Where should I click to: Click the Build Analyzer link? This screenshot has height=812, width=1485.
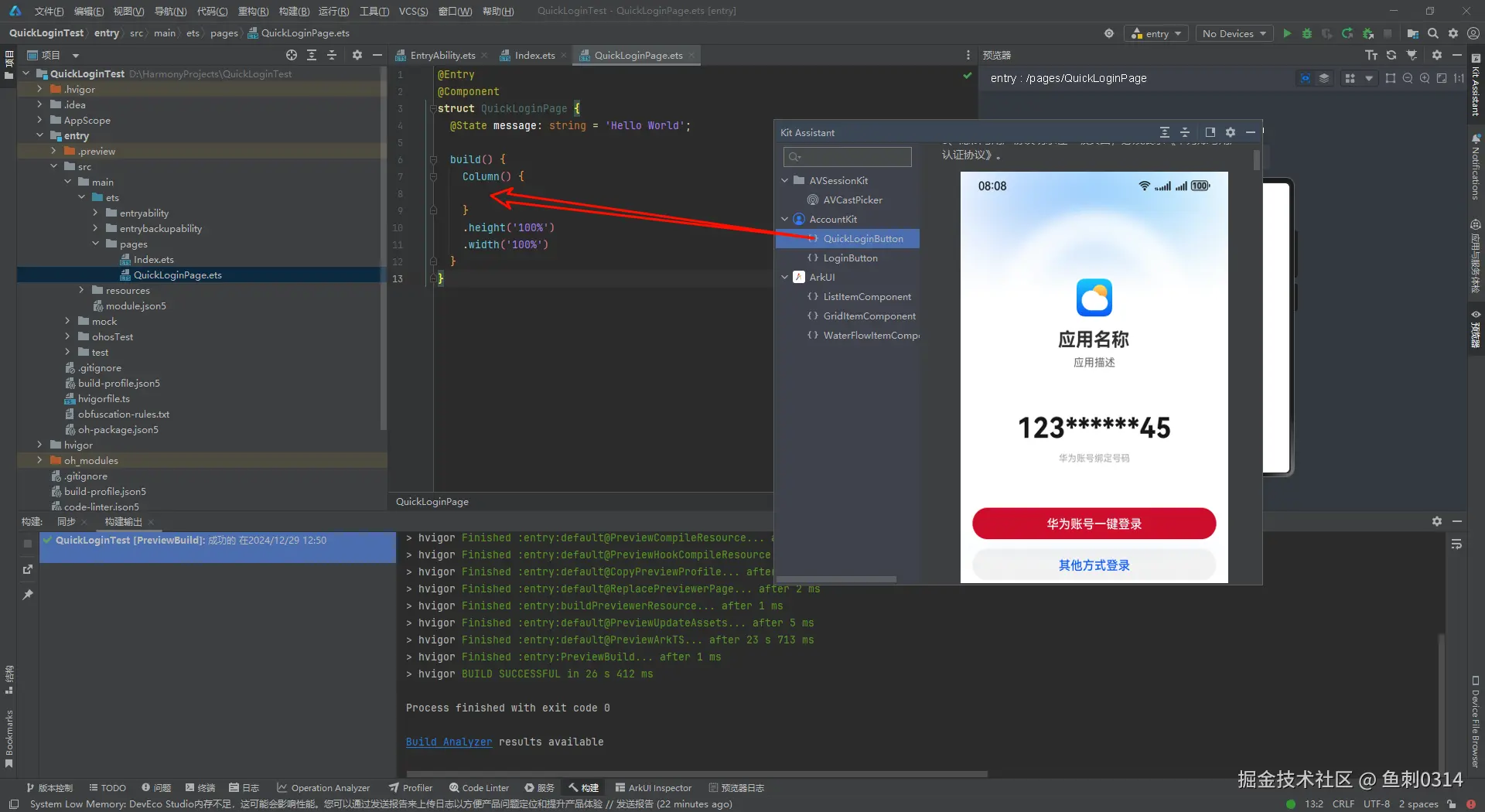[449, 742]
